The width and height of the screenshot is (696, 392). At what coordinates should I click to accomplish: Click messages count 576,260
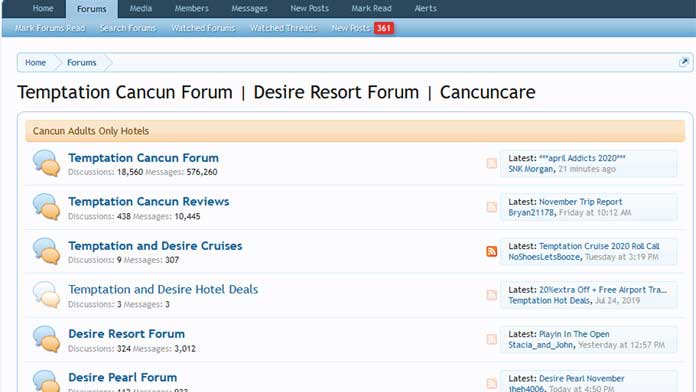(202, 172)
